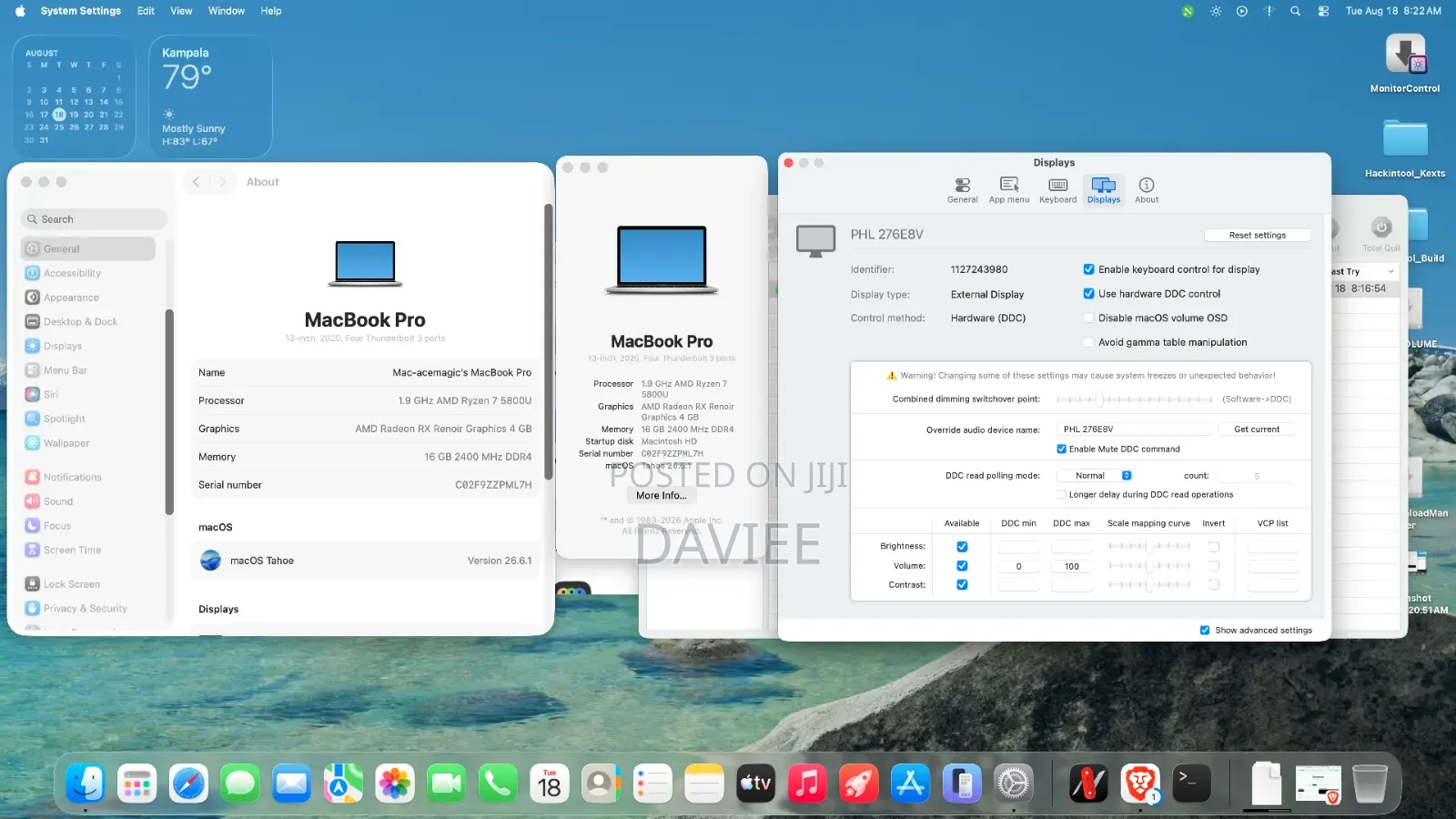
Task: Open Calendar showing 18 in the Dock
Action: click(x=550, y=784)
